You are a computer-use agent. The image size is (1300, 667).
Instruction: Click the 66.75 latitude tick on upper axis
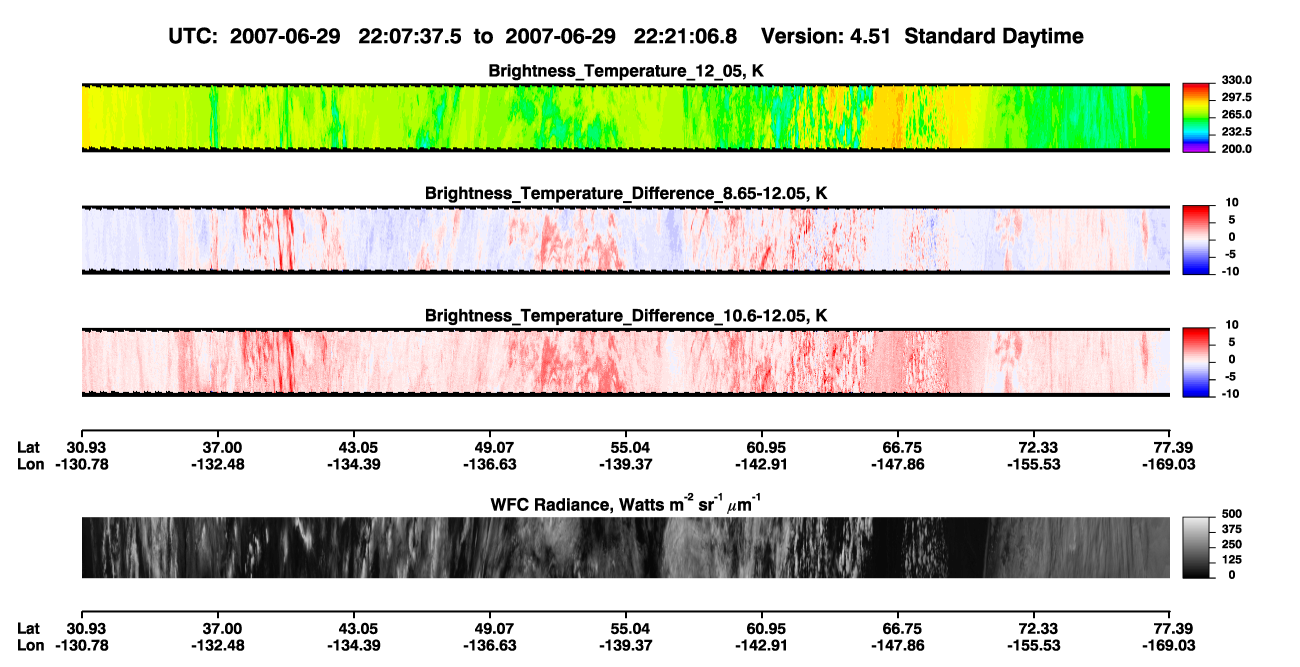coord(898,447)
